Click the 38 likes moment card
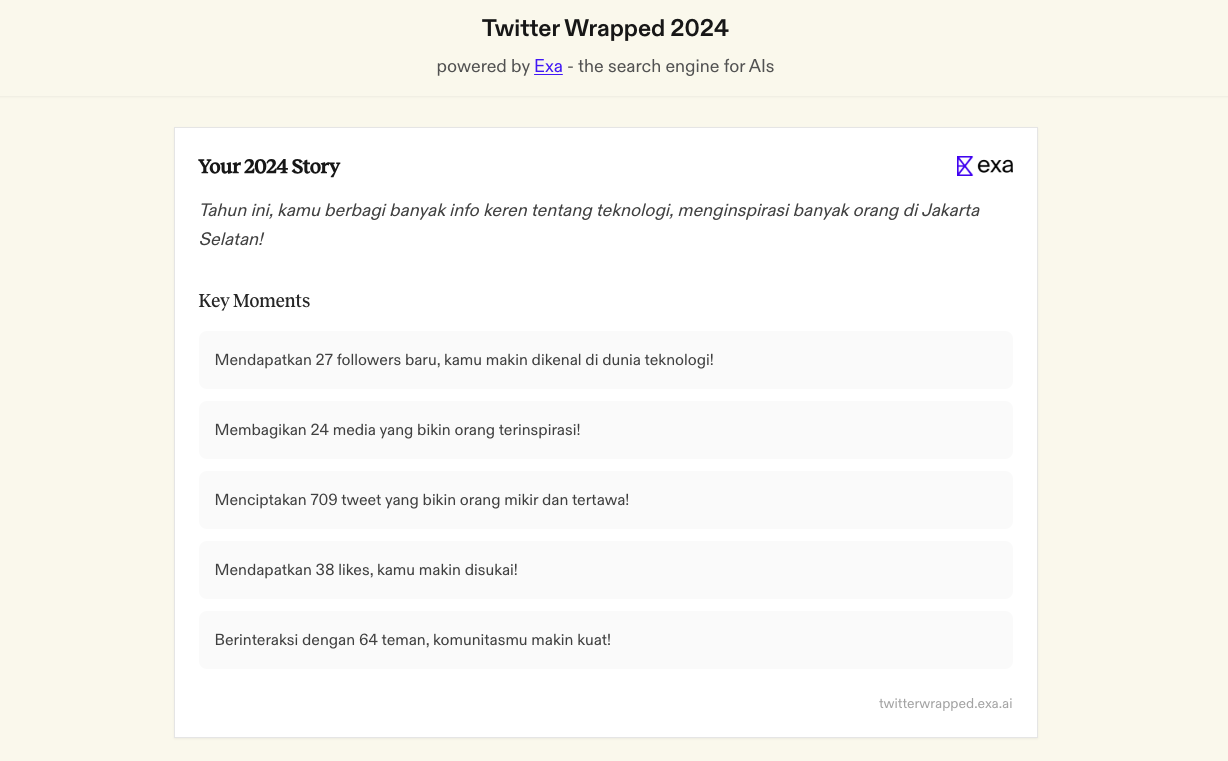 [605, 569]
